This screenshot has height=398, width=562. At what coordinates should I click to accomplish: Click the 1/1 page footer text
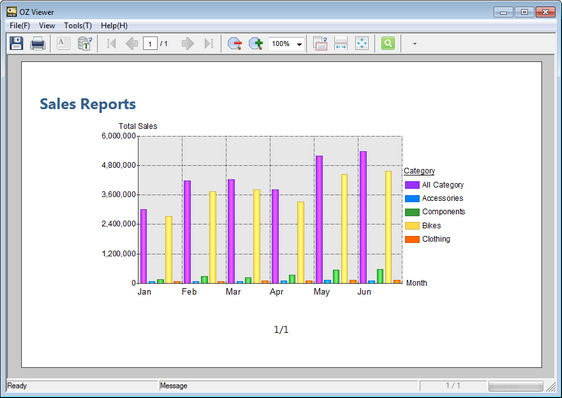[281, 330]
